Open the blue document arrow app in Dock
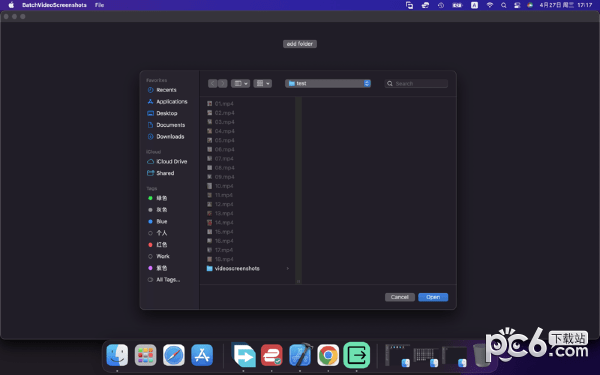 (x=243, y=355)
